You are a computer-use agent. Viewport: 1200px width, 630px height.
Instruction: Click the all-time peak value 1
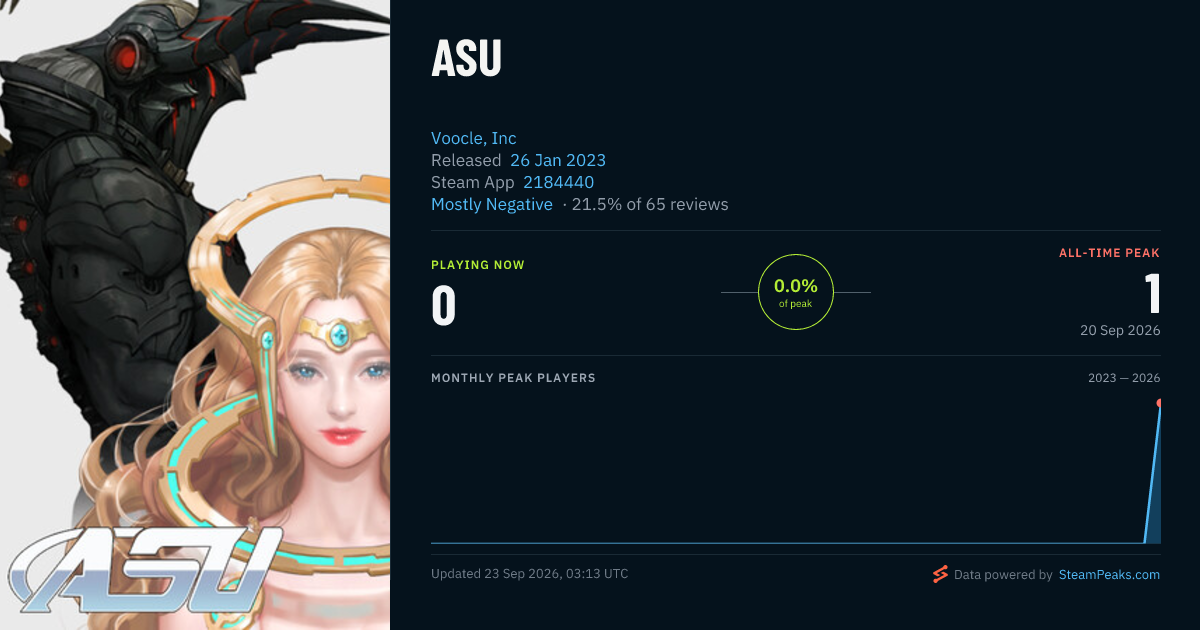pyautogui.click(x=1152, y=295)
